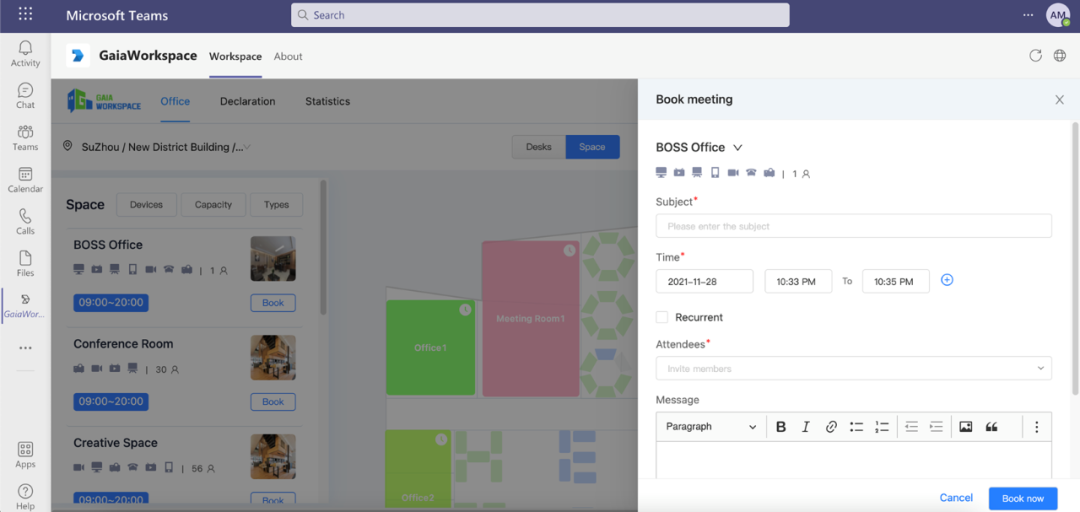1080x512 pixels.
Task: Expand the SuZhou location selector
Action: point(165,147)
